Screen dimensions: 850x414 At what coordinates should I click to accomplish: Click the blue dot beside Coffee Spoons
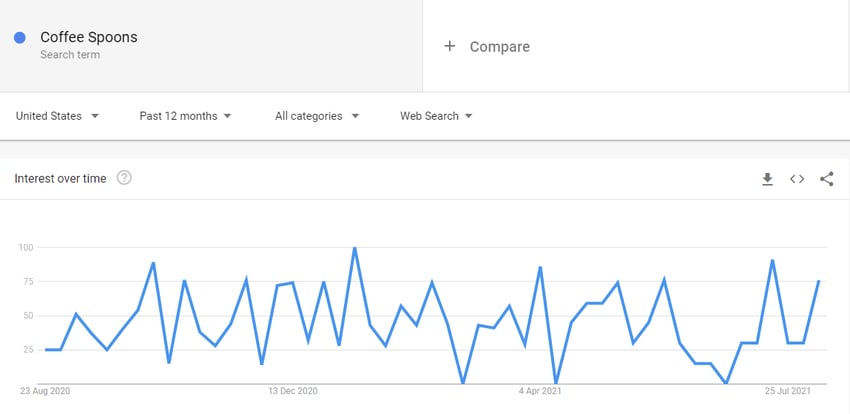[20, 37]
